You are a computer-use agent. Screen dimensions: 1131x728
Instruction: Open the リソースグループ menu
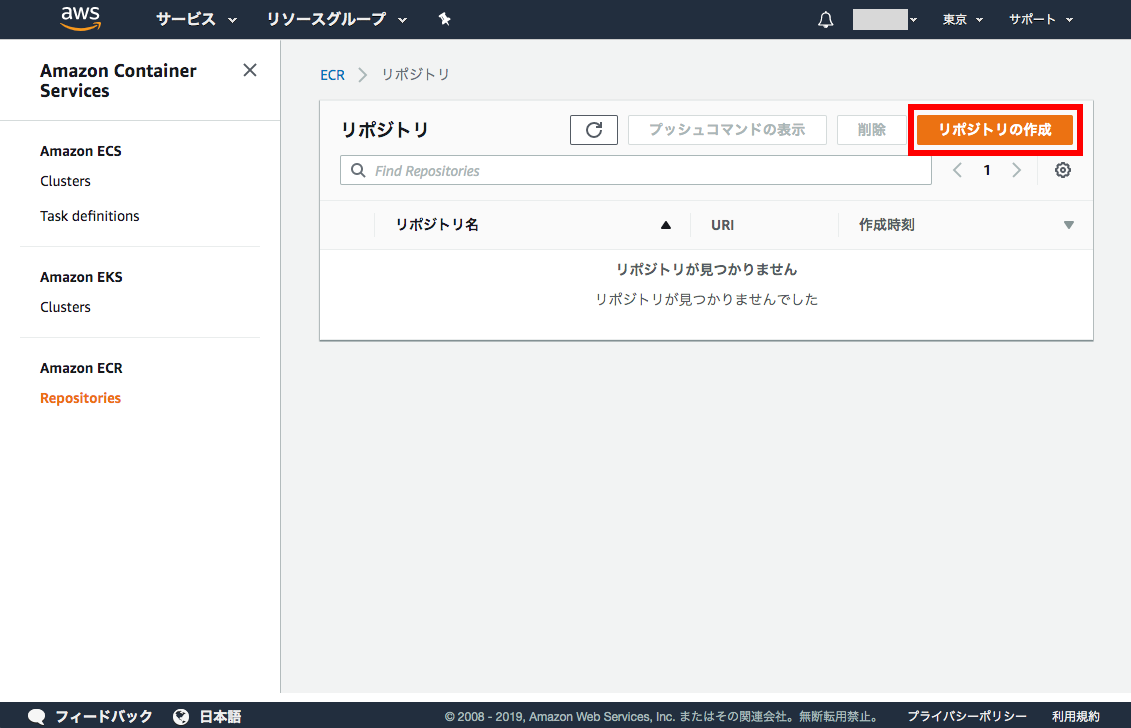337,19
